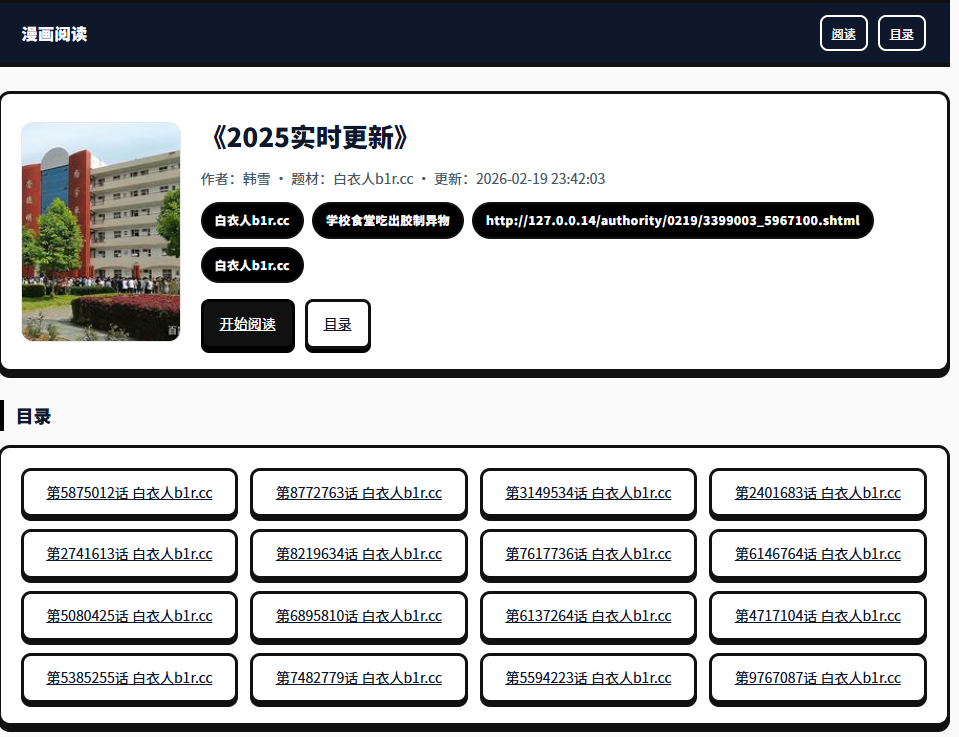
Task: Open chapter 第9767087话
Action: coord(817,678)
